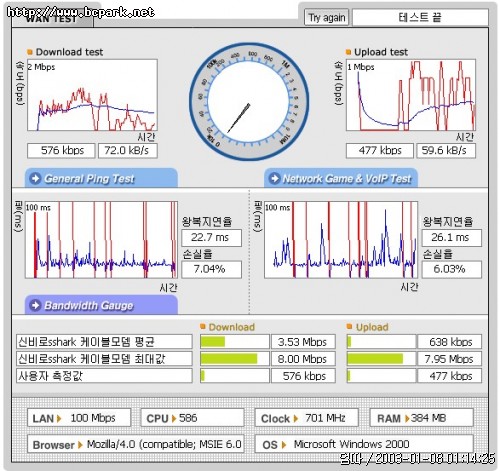This screenshot has width=500, height=471.
Task: Open the Bandwidth Gauge section
Action: coord(101,305)
